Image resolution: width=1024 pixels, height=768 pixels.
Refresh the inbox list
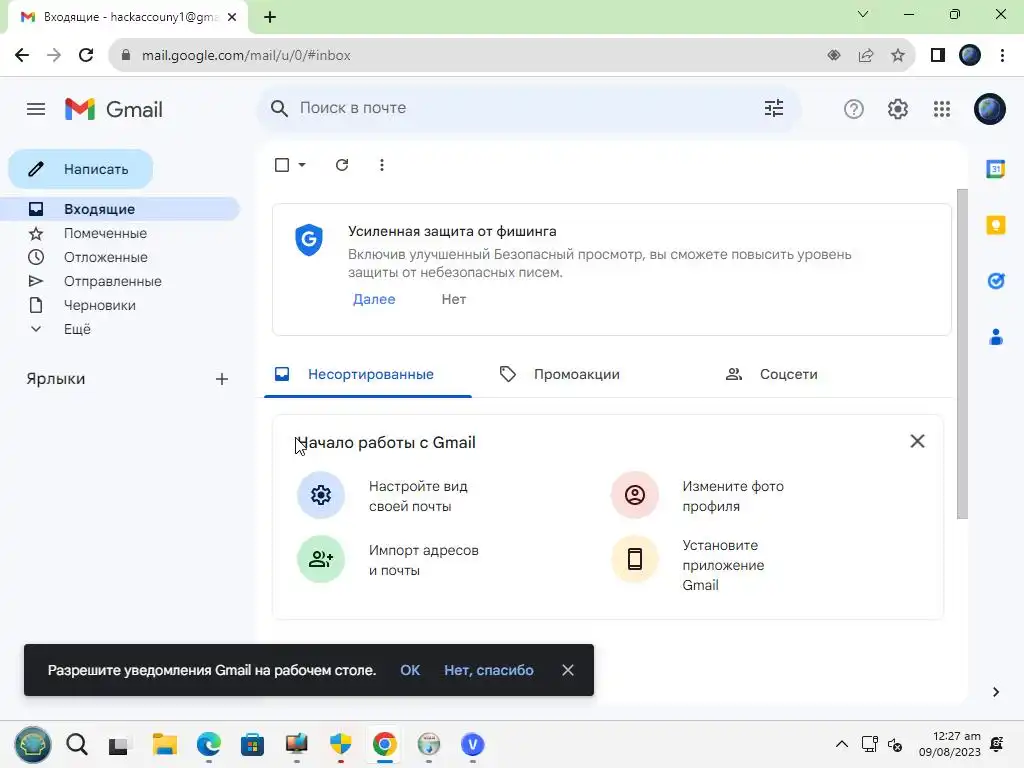pyautogui.click(x=342, y=165)
